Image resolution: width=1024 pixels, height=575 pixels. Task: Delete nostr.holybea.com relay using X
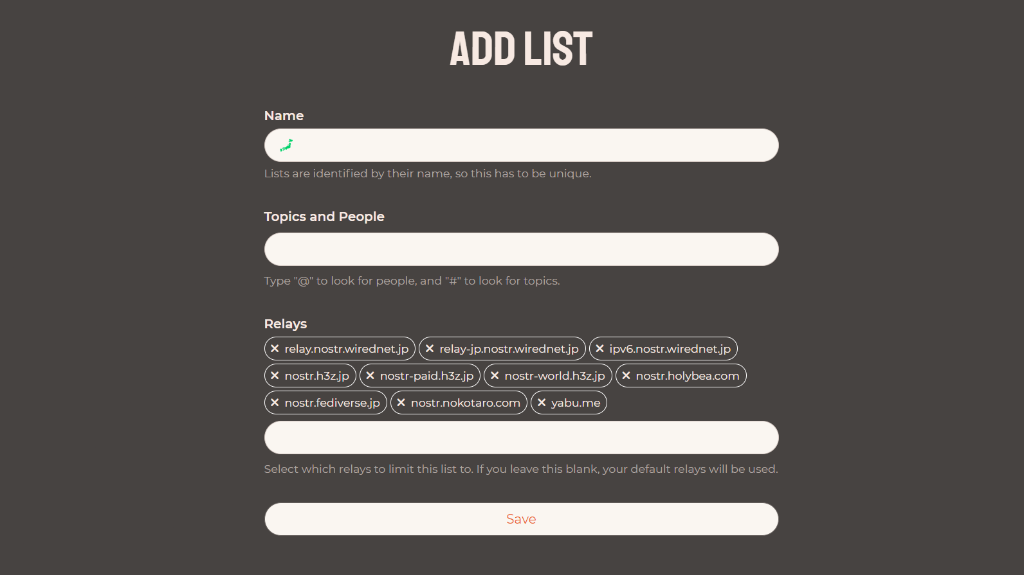pyautogui.click(x=626, y=376)
